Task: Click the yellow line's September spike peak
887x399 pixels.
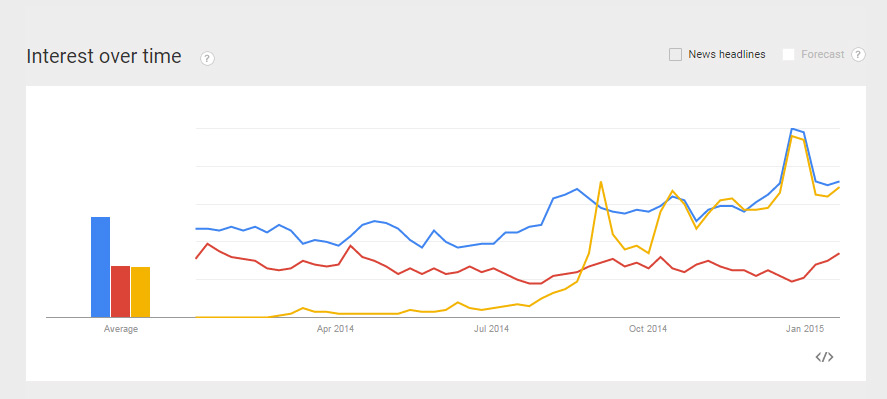Action: coord(601,182)
